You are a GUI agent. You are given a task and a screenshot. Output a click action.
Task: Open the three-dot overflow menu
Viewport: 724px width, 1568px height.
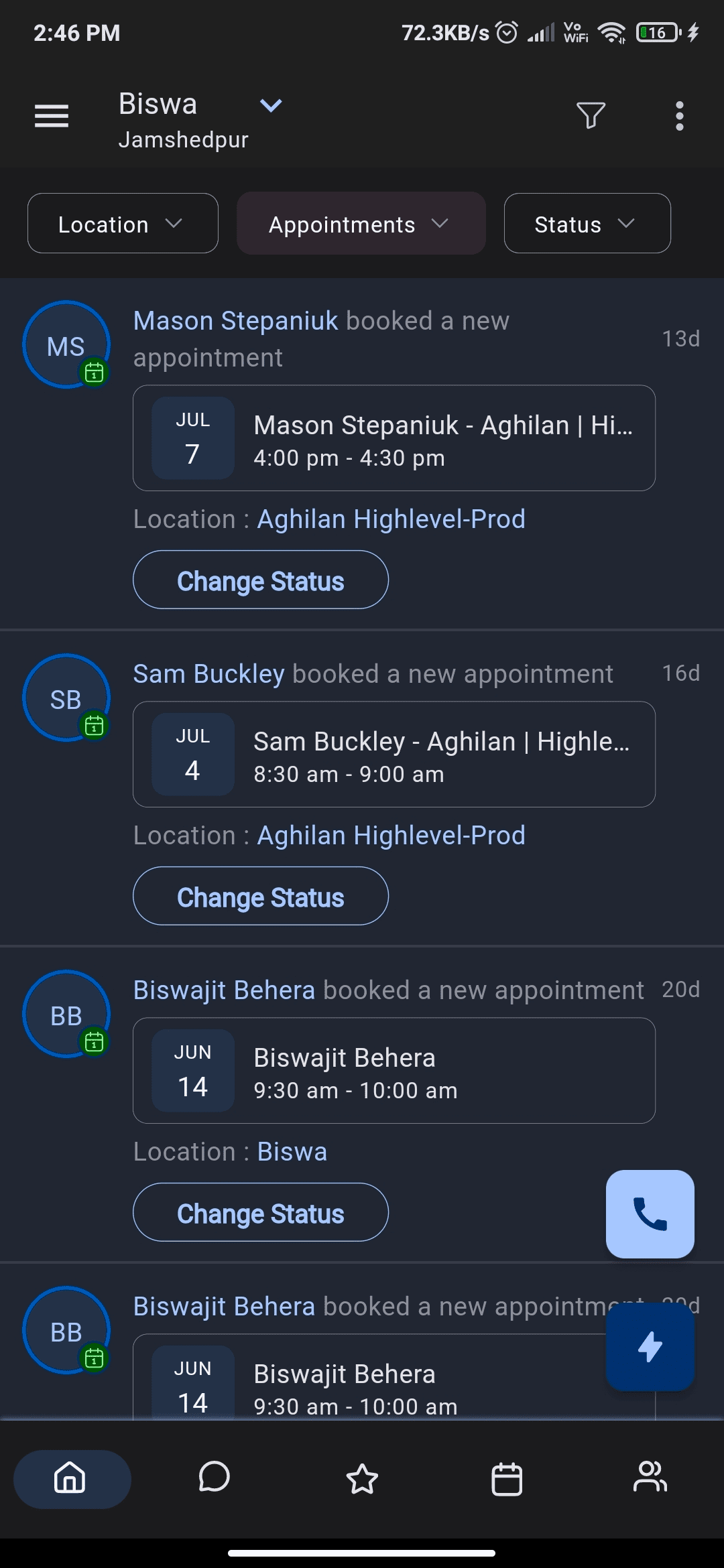(679, 116)
